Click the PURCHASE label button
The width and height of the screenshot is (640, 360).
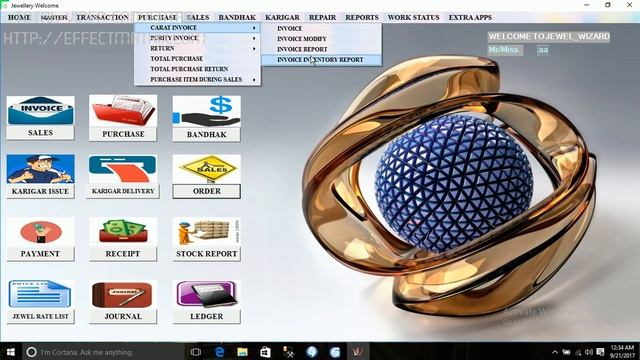pos(123,134)
